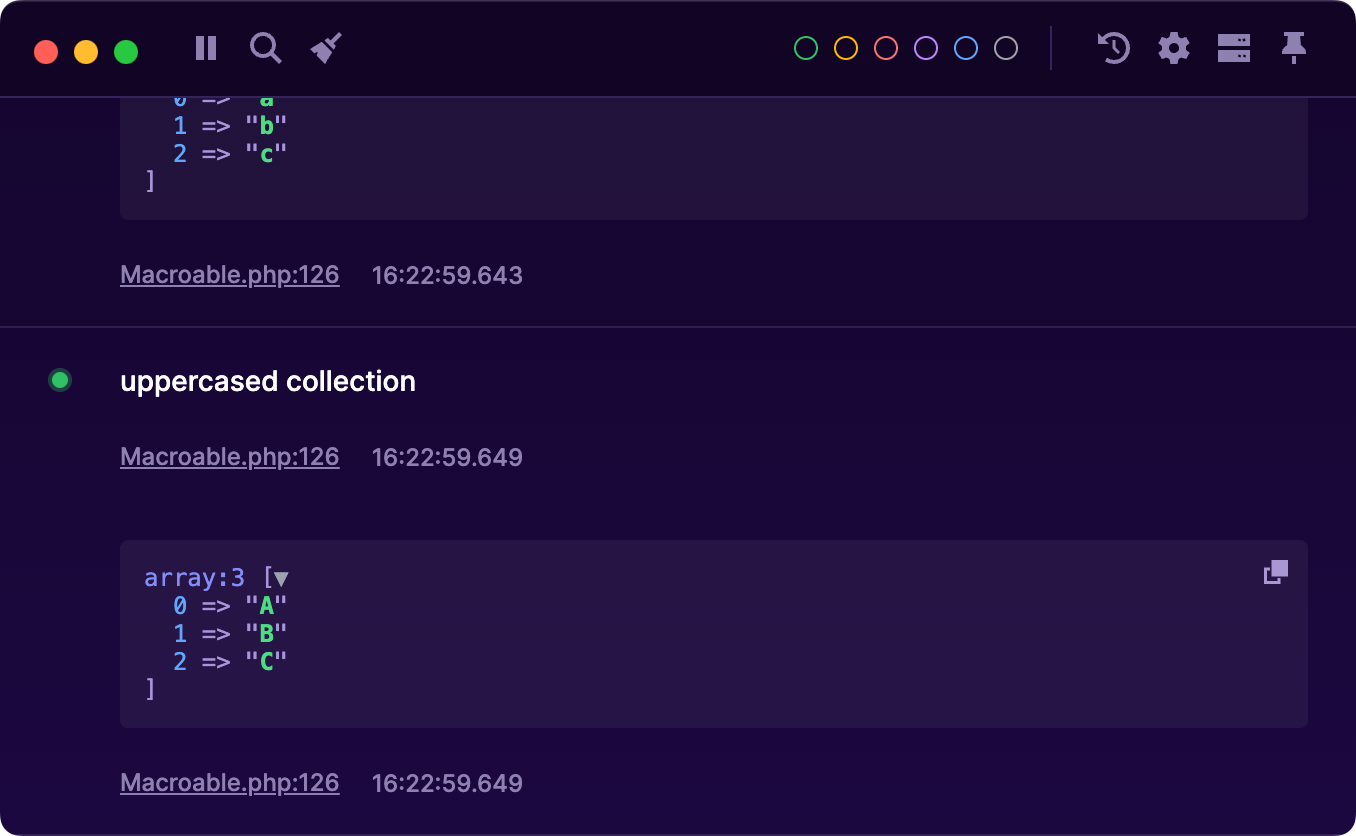Image resolution: width=1356 pixels, height=836 pixels.
Task: Copy the array output using the copy icon
Action: pos(1275,571)
